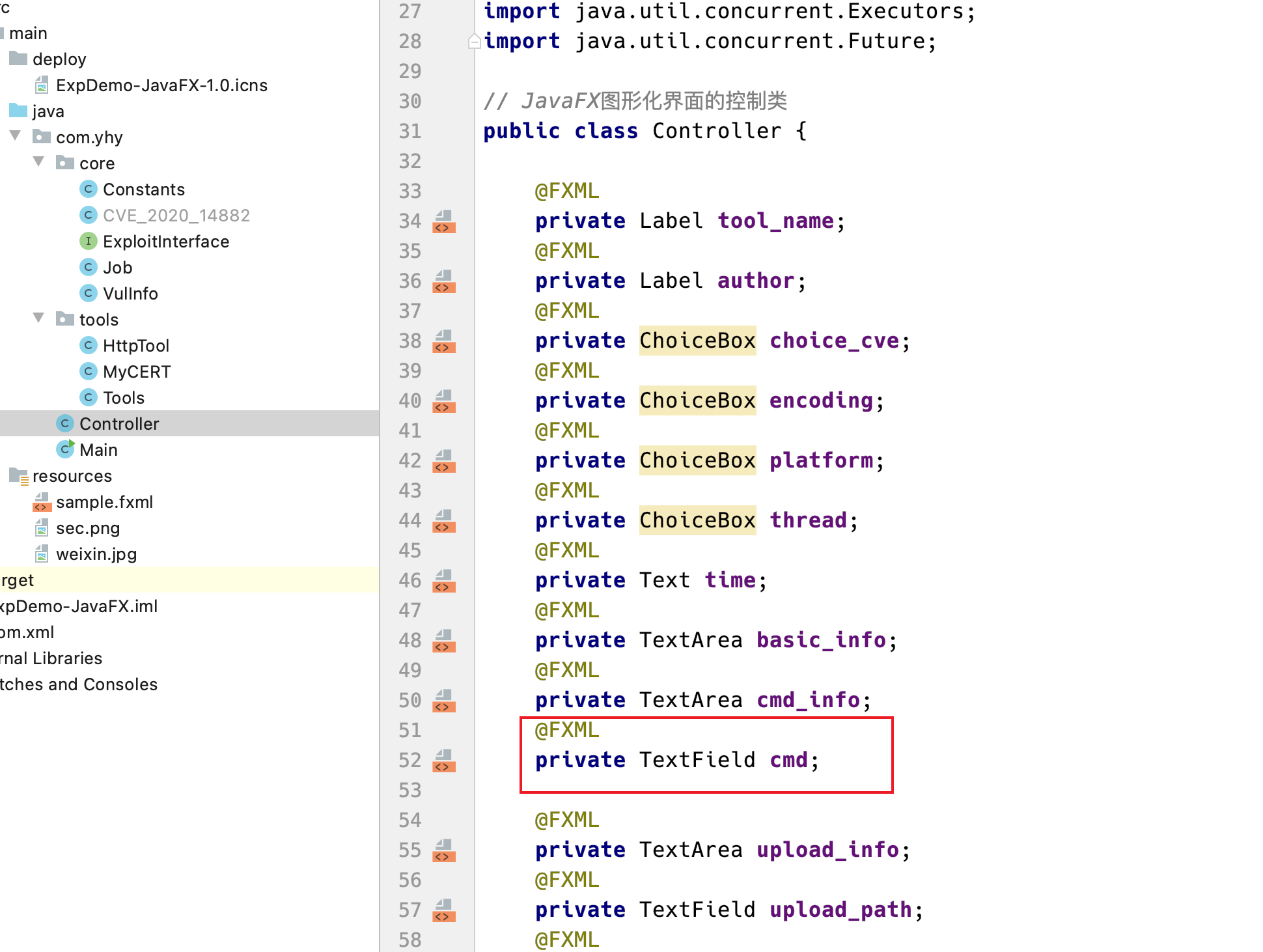This screenshot has height=952, width=1263.
Task: Click the highlighted ChoiceBox type for choice_cve
Action: [x=697, y=341]
